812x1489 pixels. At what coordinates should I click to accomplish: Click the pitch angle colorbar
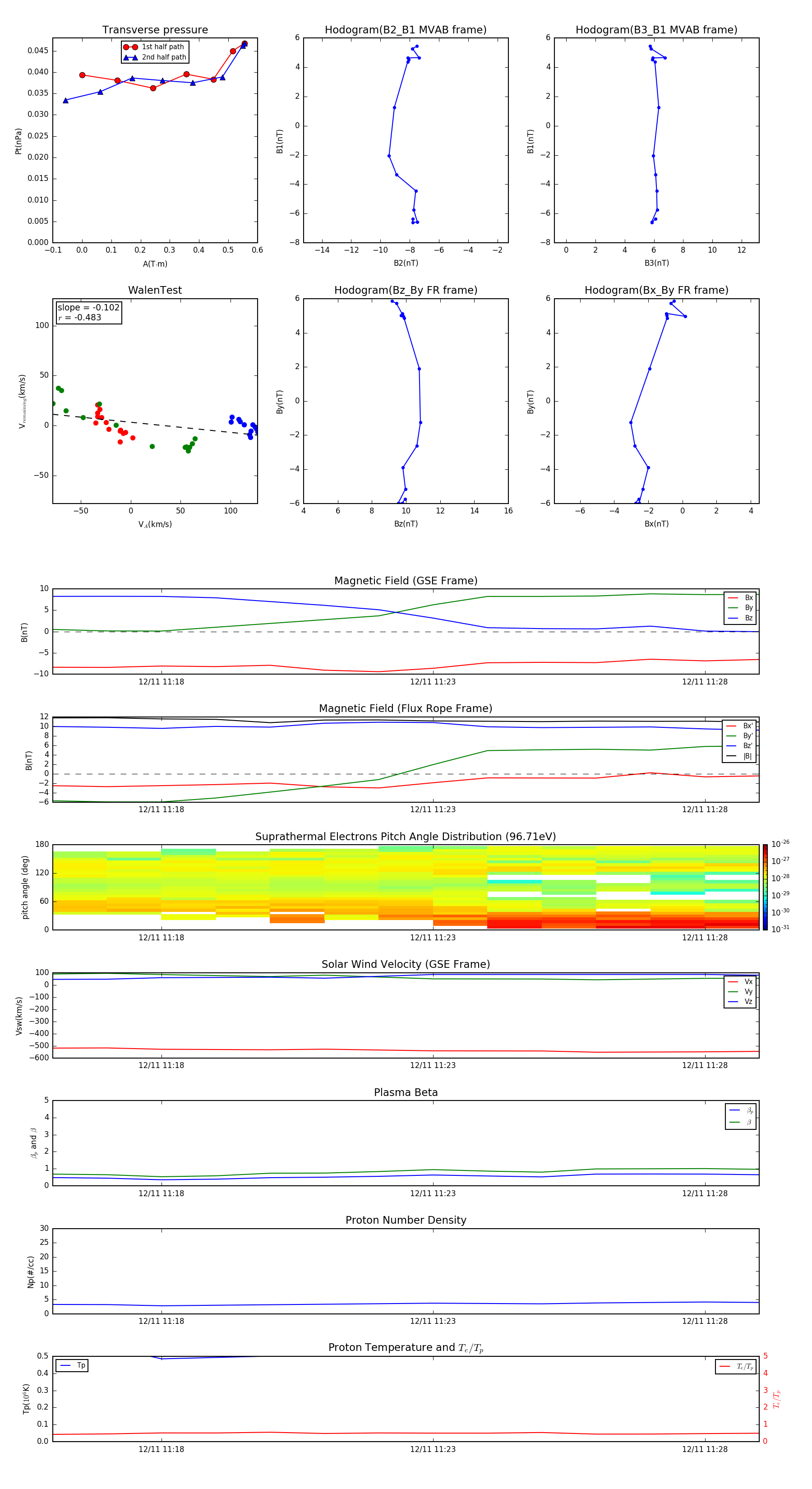765,887
